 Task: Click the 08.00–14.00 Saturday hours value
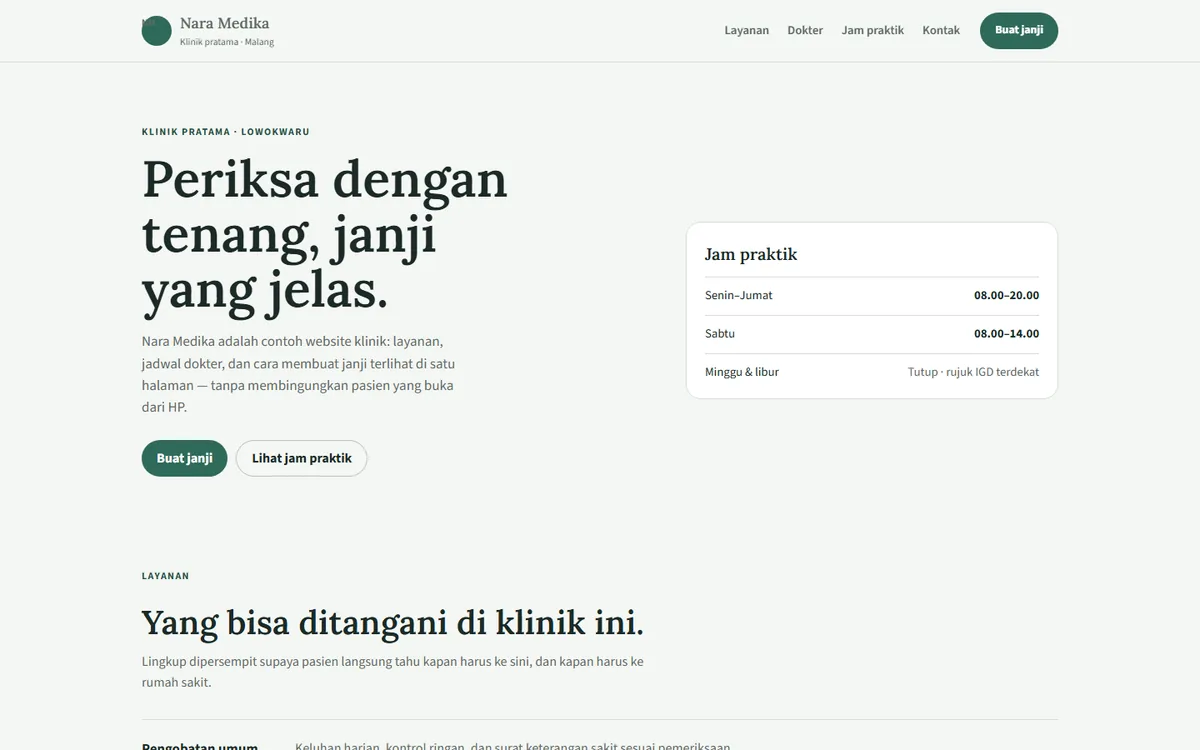coord(1007,333)
